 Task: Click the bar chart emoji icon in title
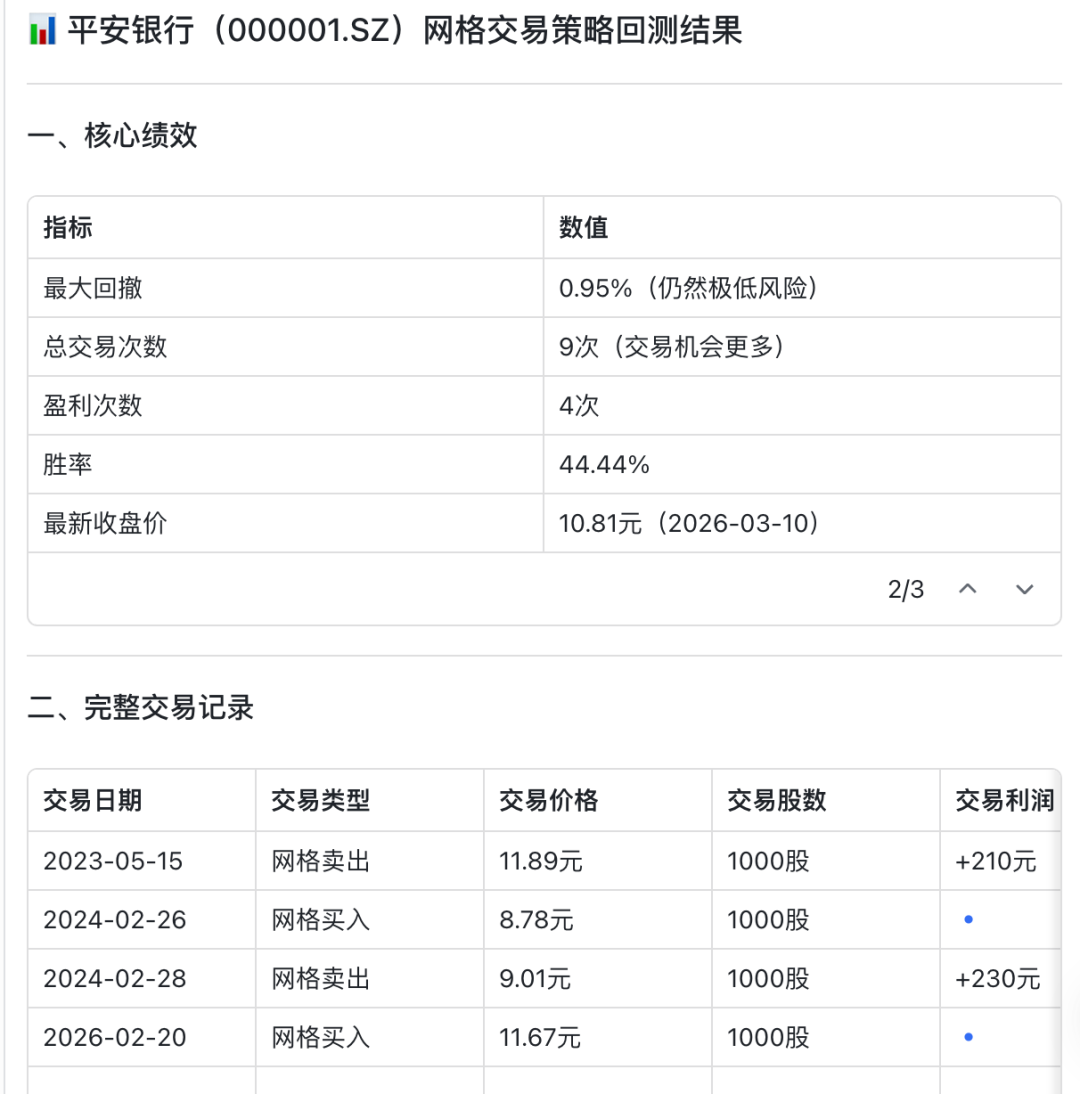43,31
